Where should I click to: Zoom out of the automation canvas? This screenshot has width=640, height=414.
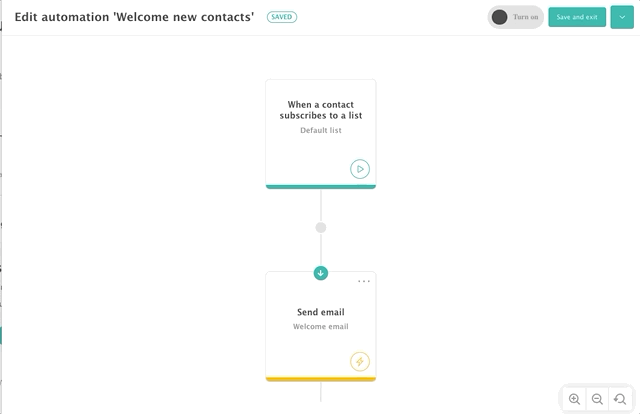[597, 399]
